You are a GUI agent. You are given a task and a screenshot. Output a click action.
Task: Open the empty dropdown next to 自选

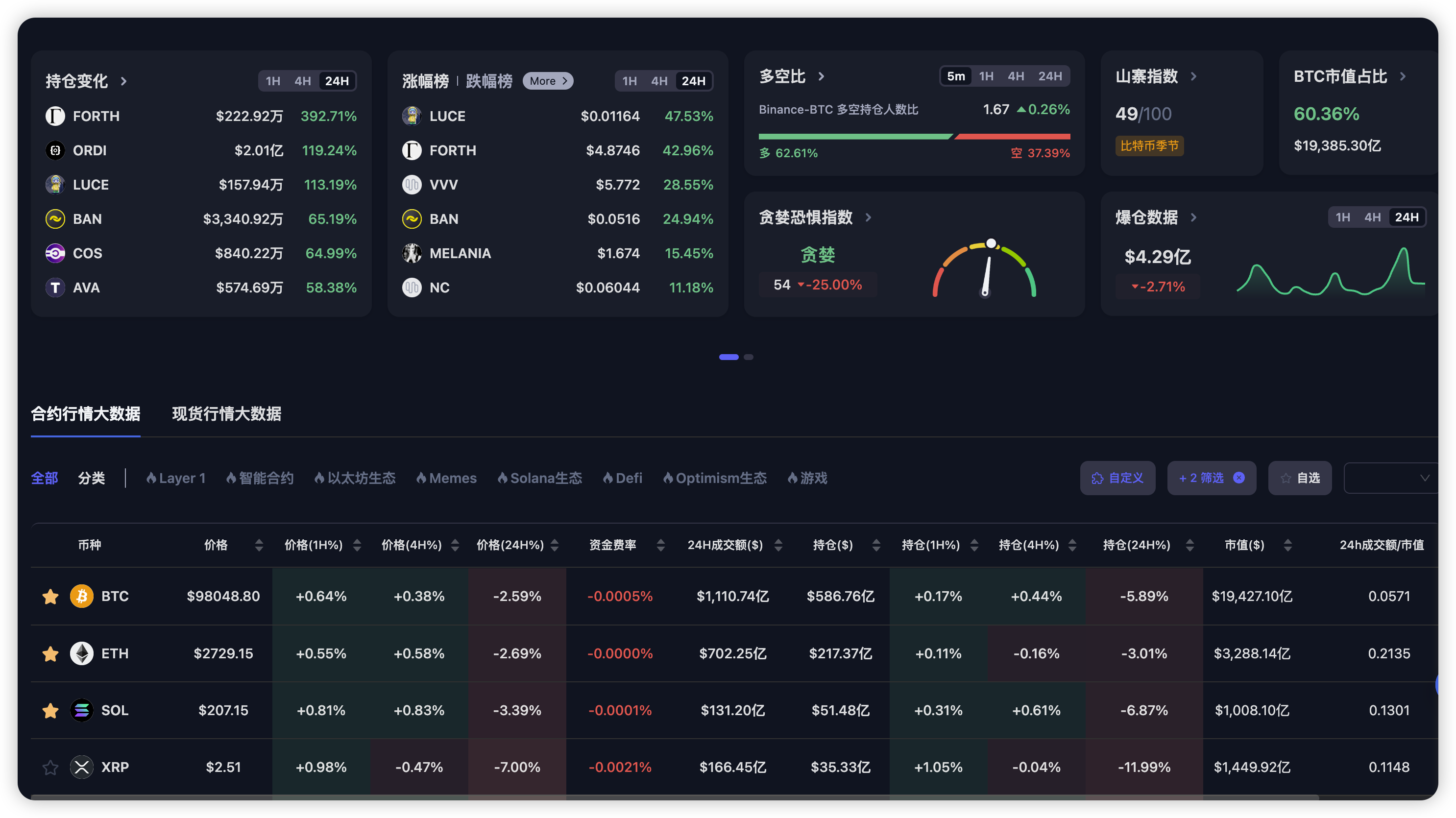[x=1390, y=478]
